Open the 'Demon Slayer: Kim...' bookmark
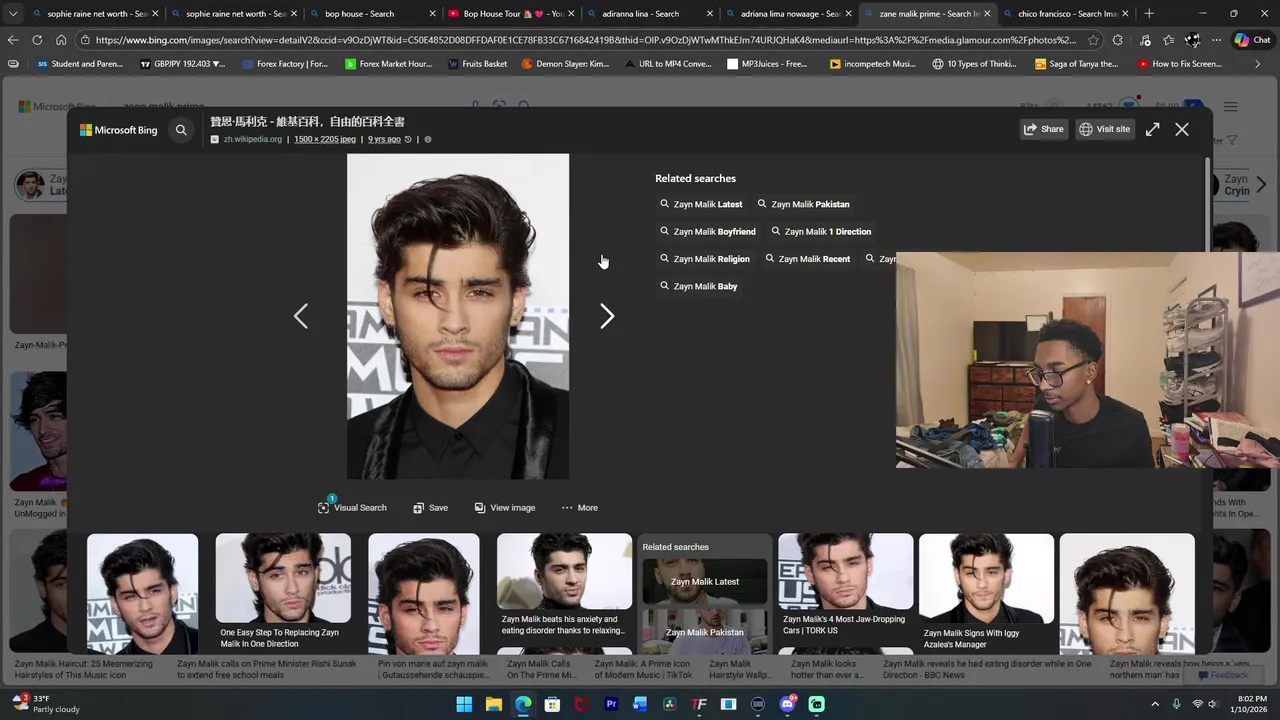1280x720 pixels. pos(565,64)
